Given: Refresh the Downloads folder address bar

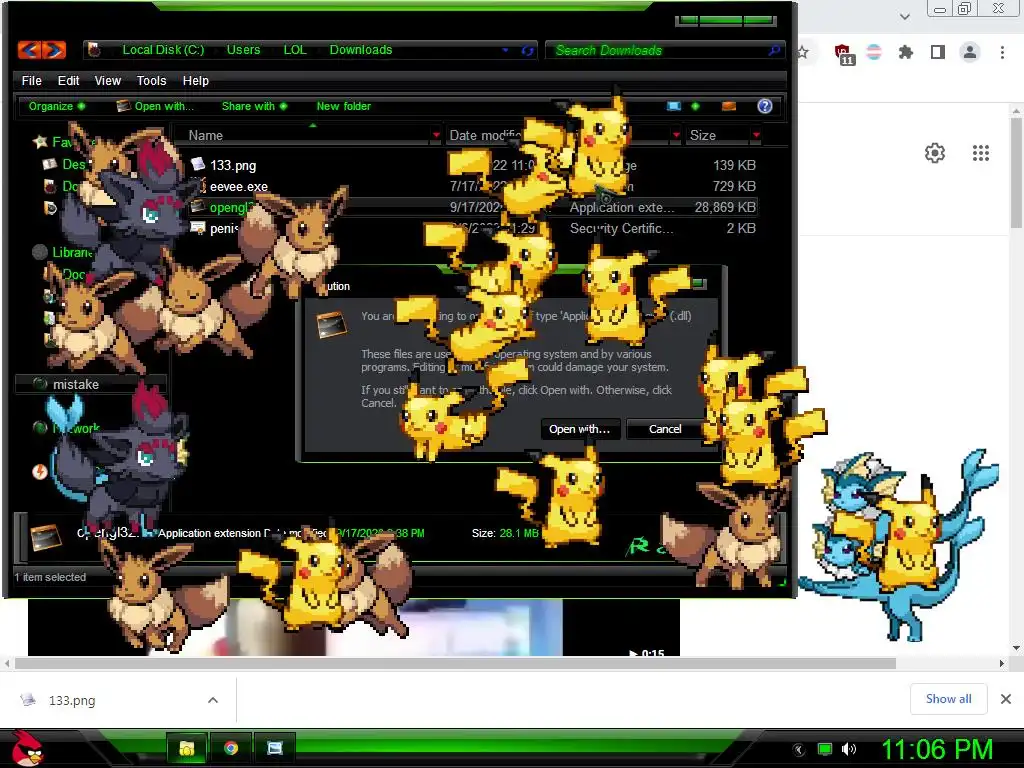Looking at the screenshot, I should point(527,50).
